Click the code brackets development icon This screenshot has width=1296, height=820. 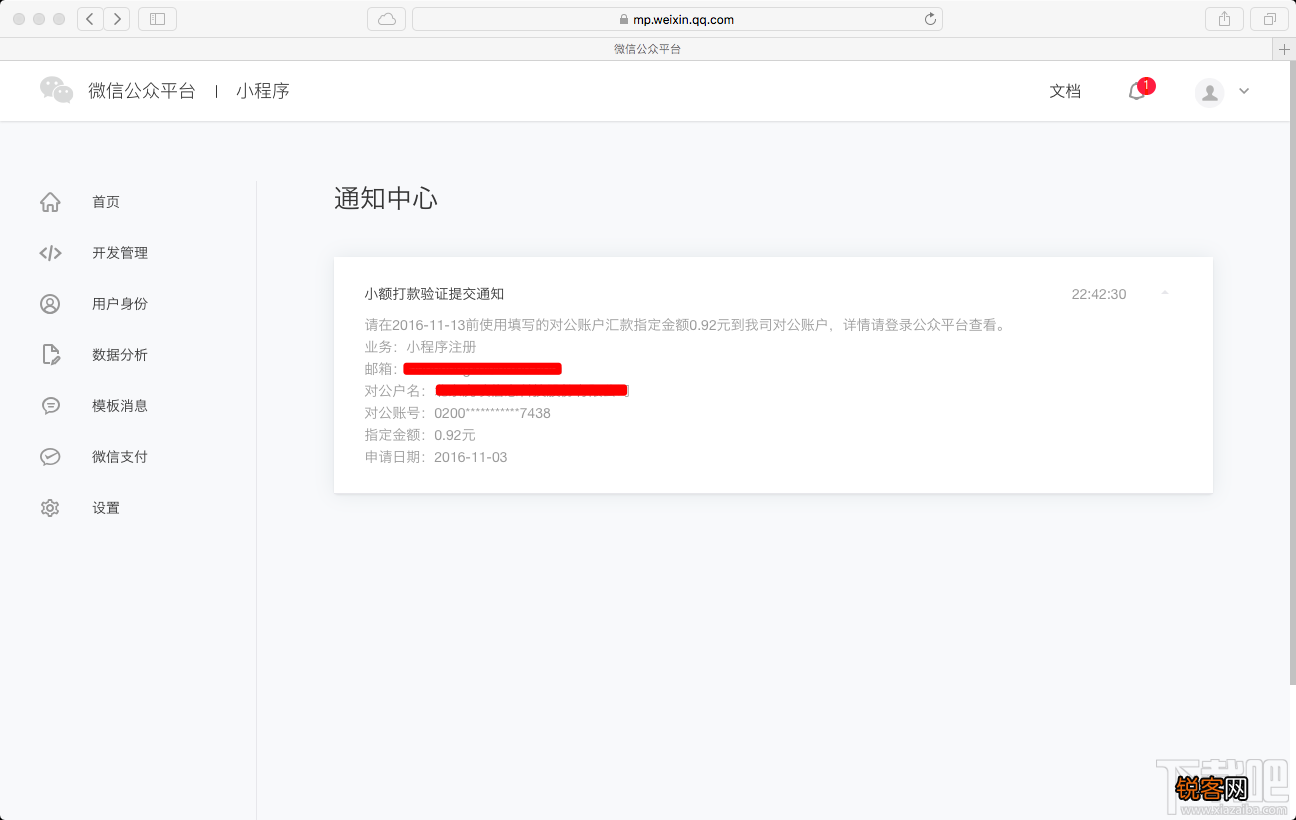(50, 253)
